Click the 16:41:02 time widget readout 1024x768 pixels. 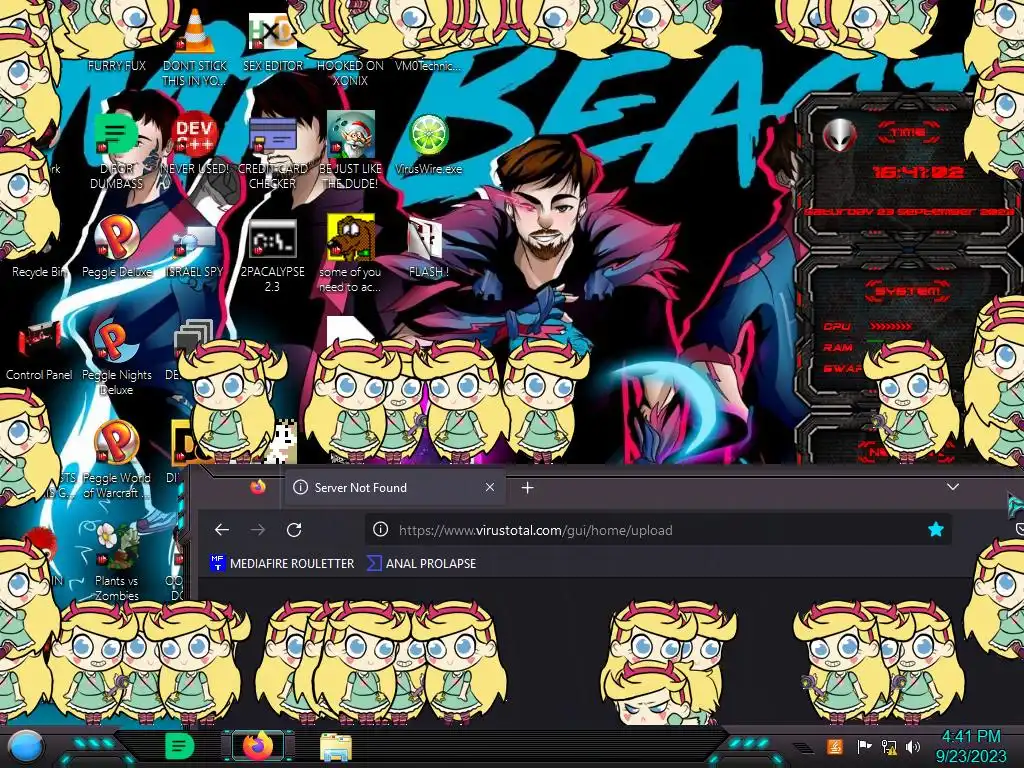coord(918,172)
